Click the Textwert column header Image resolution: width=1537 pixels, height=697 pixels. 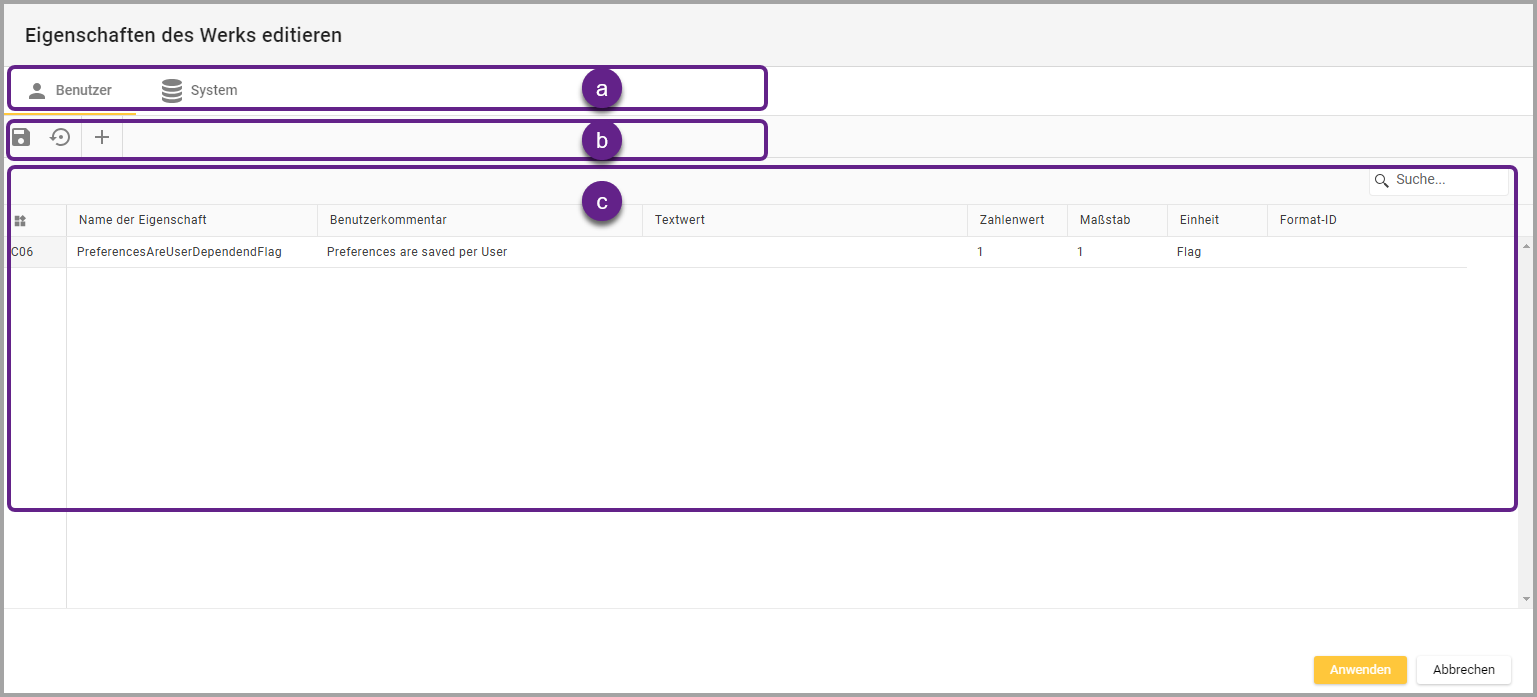(x=680, y=220)
